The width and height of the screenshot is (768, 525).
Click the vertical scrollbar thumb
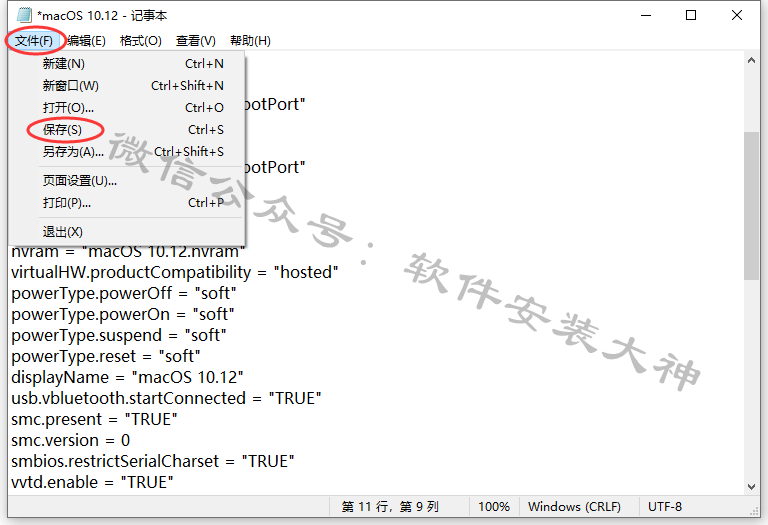click(751, 206)
